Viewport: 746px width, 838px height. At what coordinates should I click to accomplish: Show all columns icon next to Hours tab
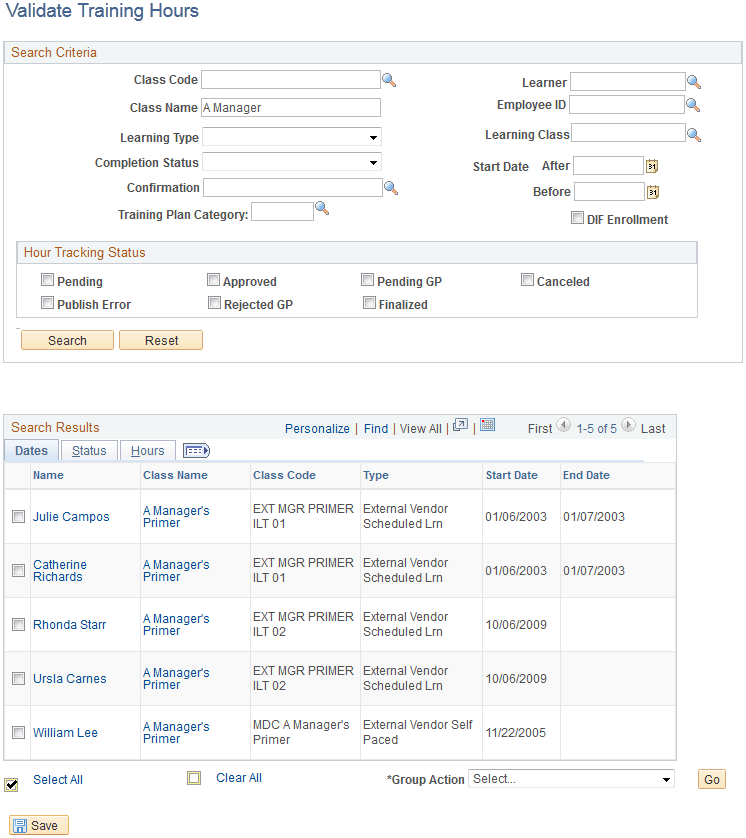pyautogui.click(x=196, y=450)
